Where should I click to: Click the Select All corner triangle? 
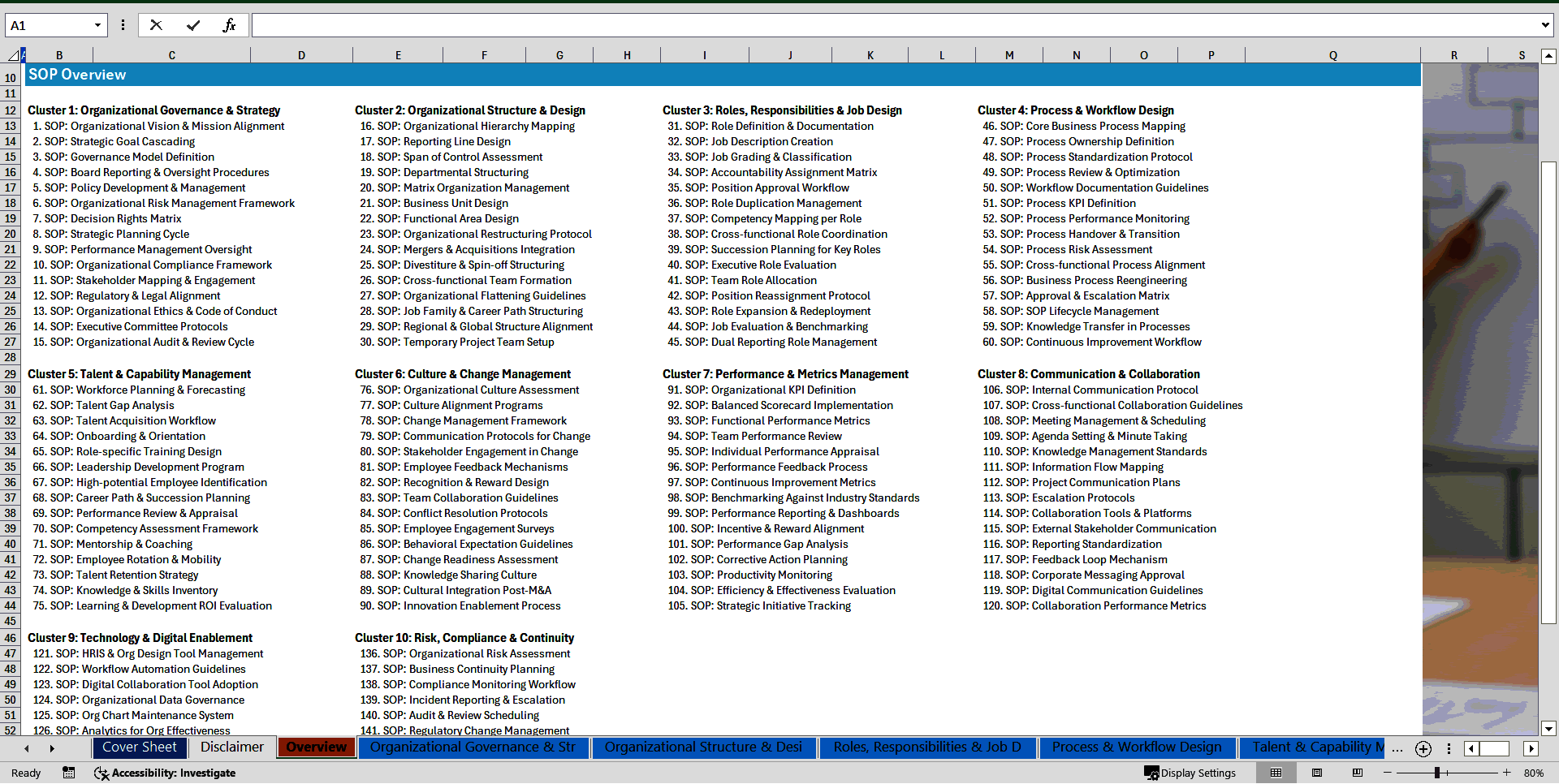click(13, 55)
